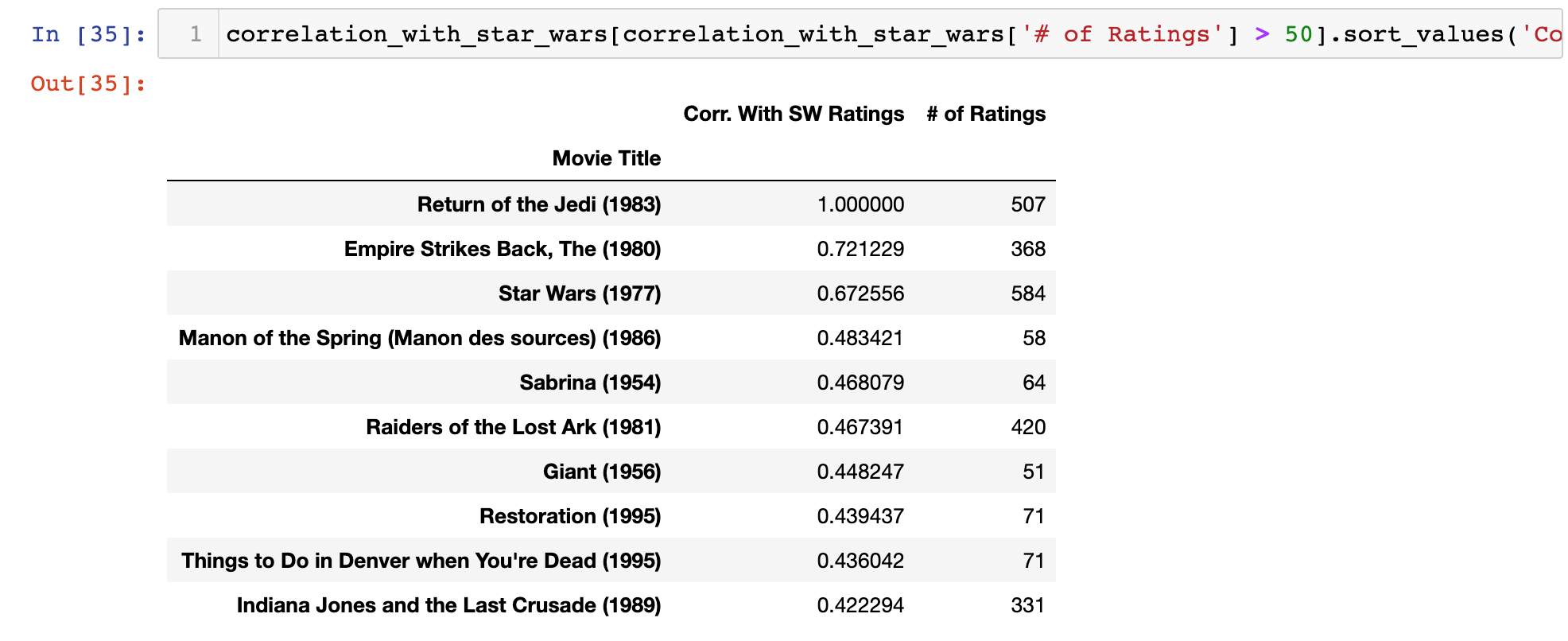Click correlation value 0.439437
Screen dimensions: 1568x641
point(860,516)
